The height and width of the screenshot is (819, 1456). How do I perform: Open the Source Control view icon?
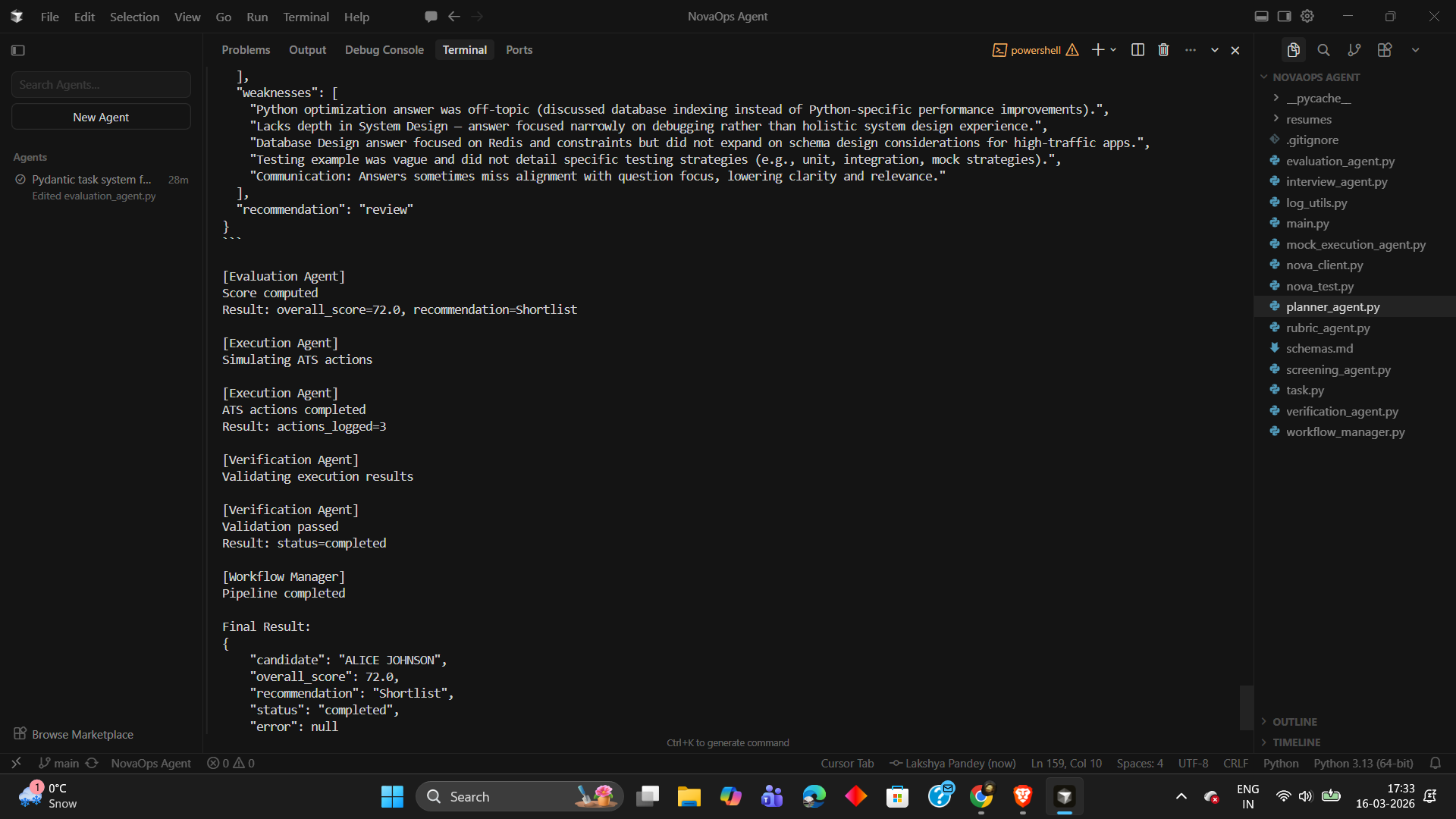pos(1354,50)
